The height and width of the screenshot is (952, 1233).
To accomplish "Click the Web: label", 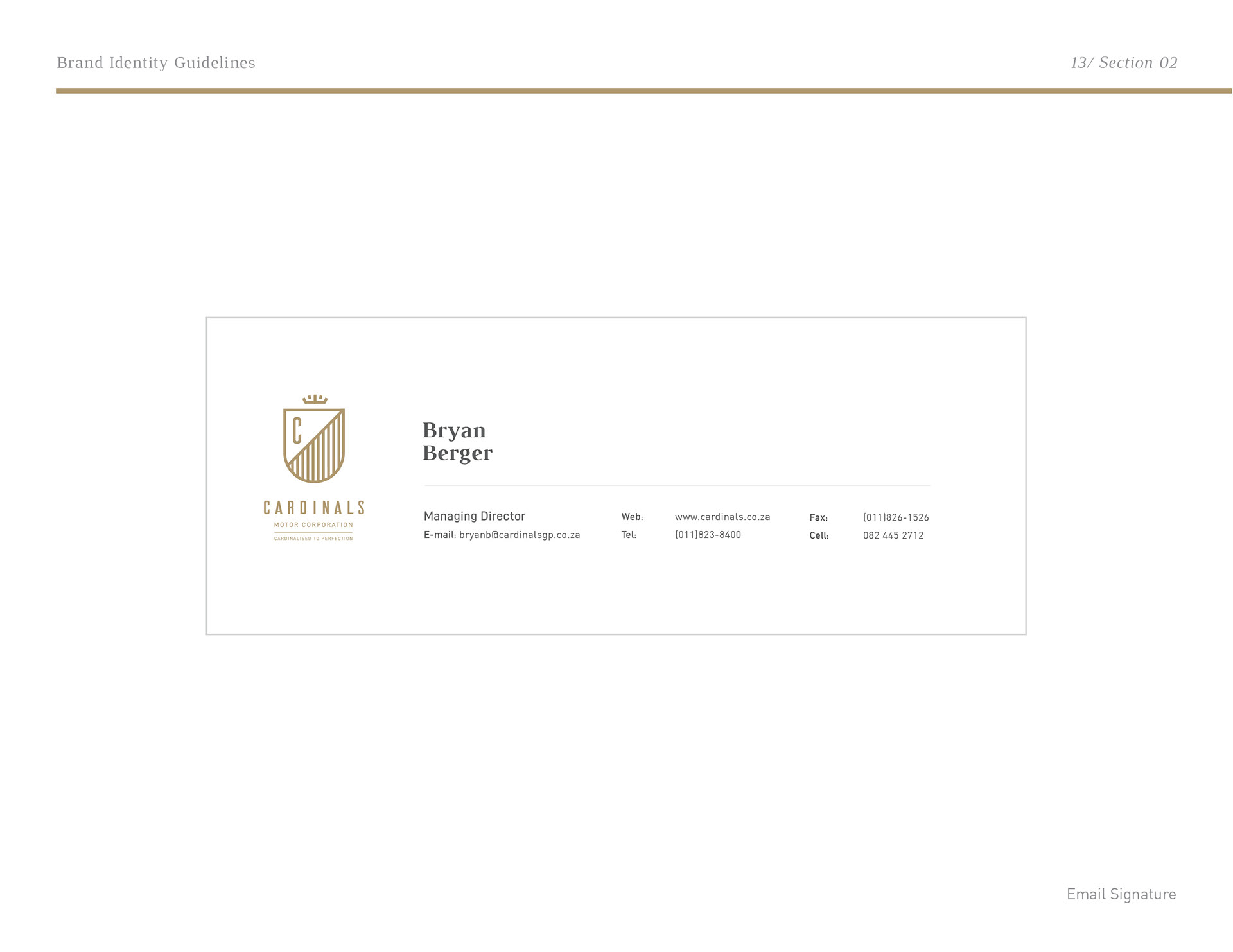I will pos(632,517).
